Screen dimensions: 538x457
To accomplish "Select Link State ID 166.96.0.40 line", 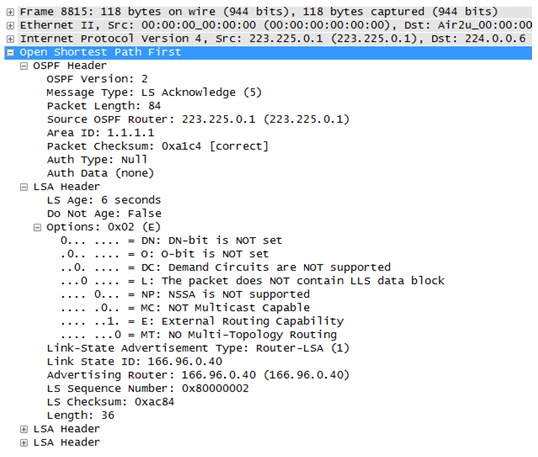I will point(134,362).
